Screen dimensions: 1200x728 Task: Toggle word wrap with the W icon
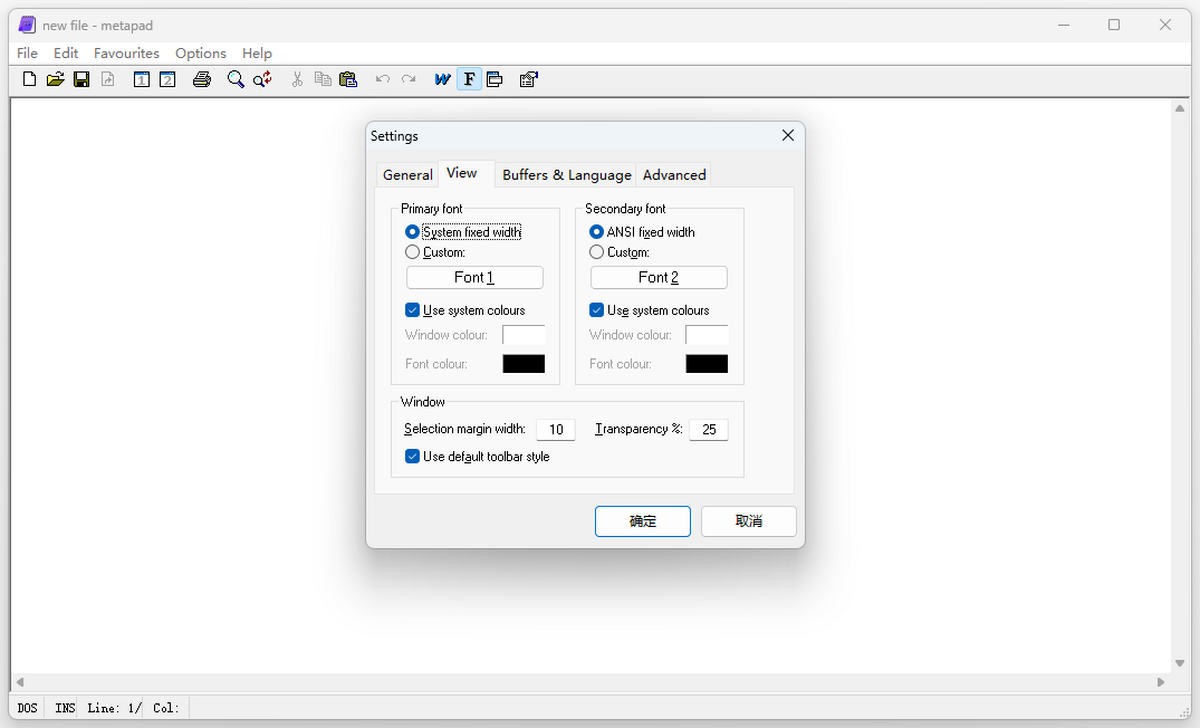[442, 80]
